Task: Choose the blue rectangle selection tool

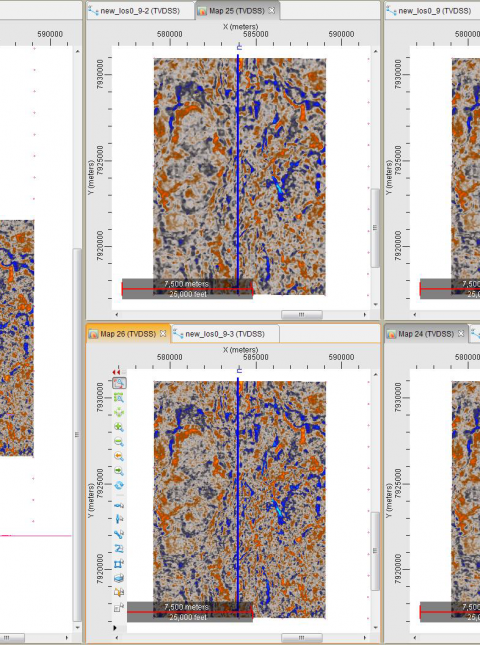Action: [x=119, y=564]
